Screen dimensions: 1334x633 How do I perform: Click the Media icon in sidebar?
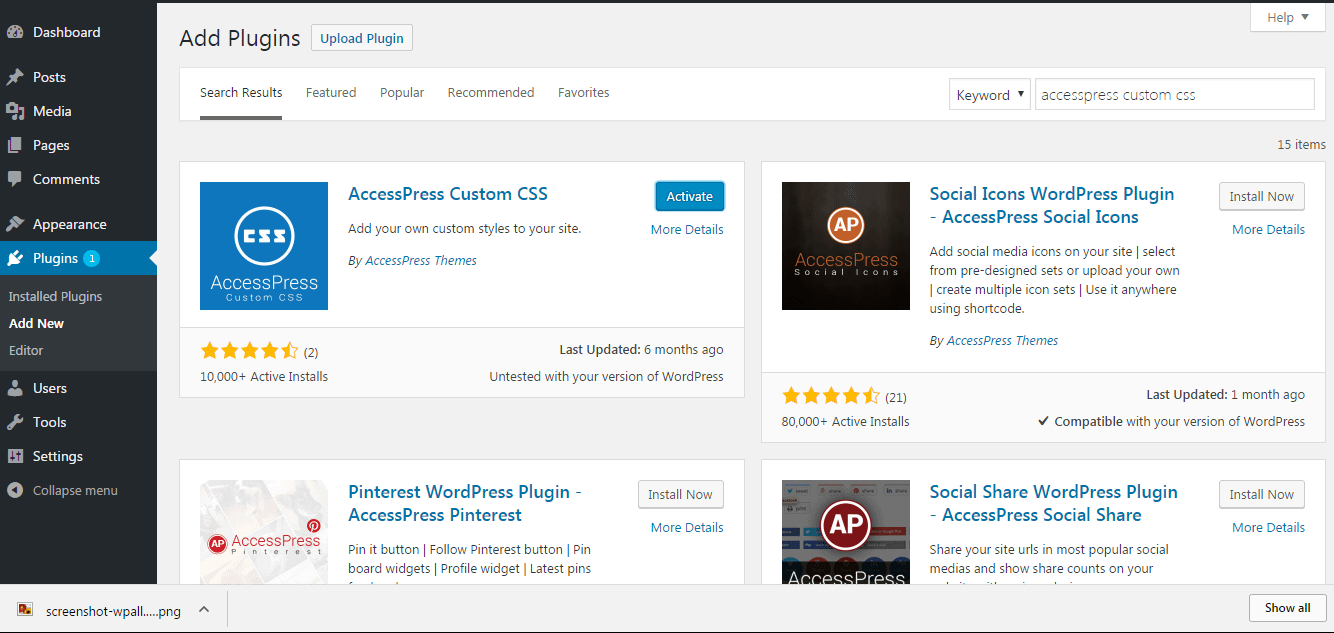tap(15, 111)
